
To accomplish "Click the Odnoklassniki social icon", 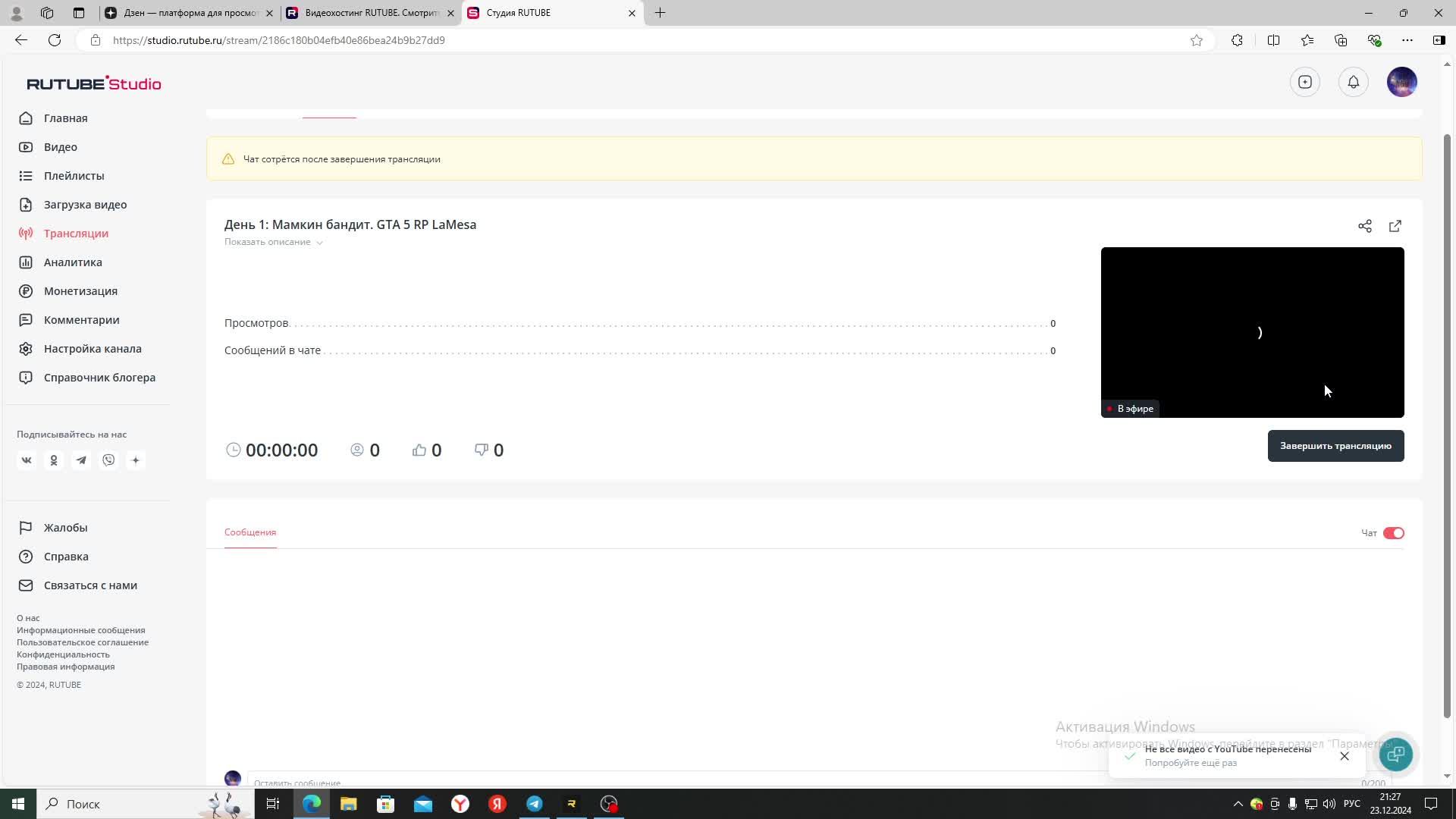I will click(54, 460).
